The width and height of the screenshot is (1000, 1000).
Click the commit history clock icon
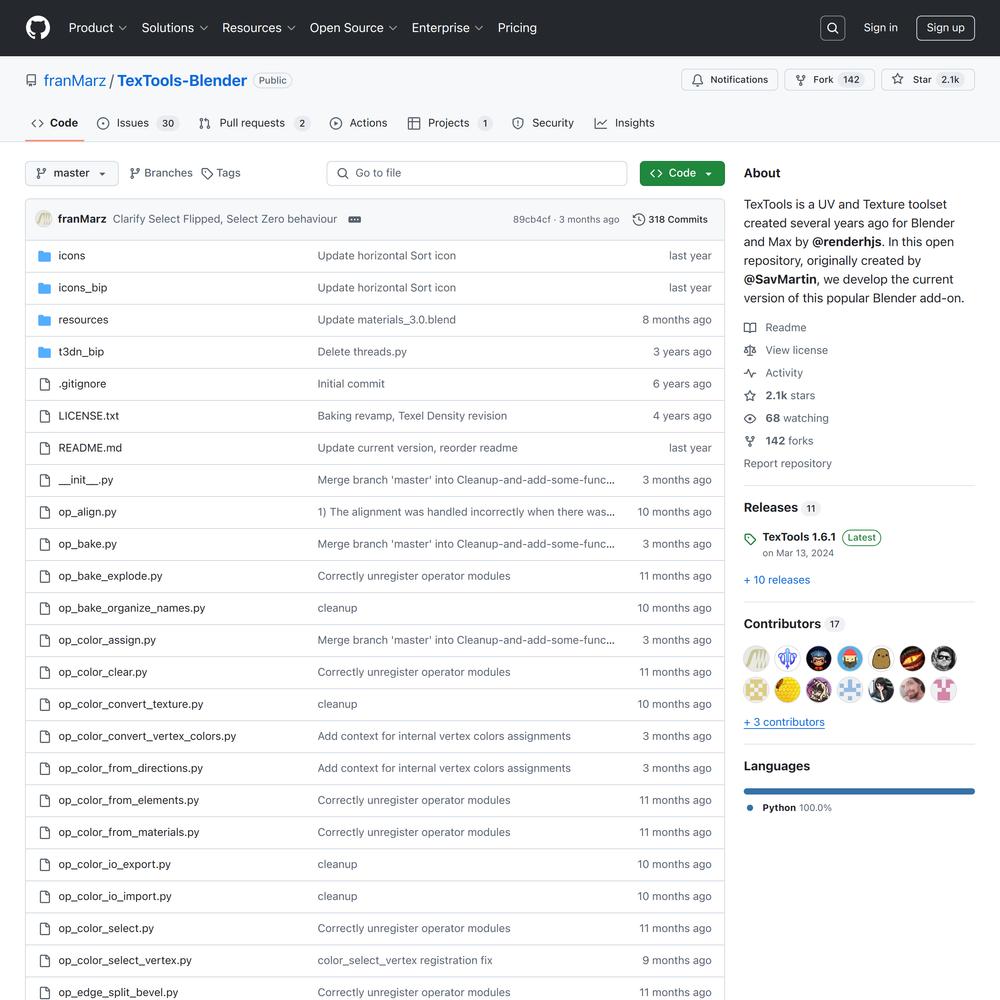click(x=638, y=219)
